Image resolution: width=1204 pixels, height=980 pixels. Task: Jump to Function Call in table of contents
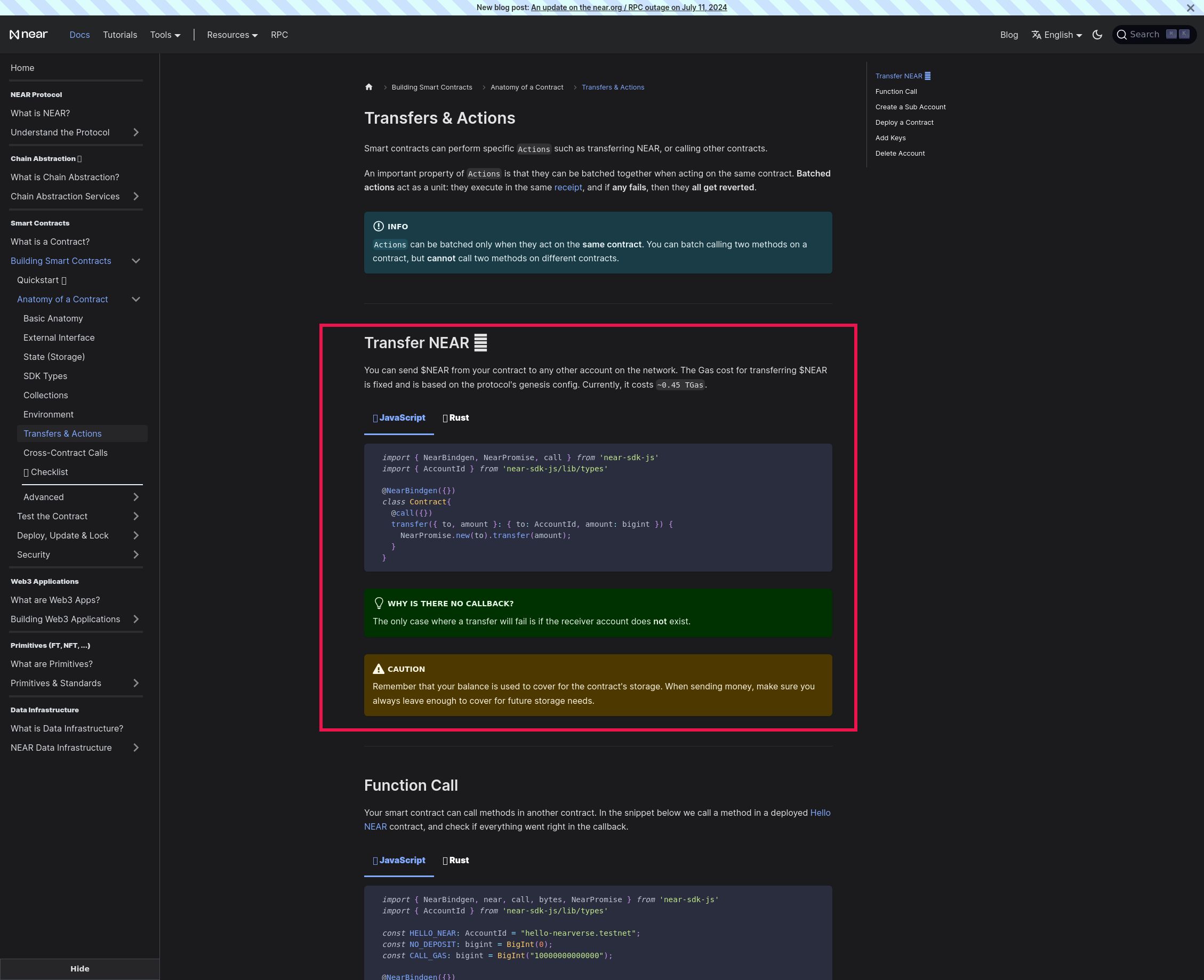[896, 92]
